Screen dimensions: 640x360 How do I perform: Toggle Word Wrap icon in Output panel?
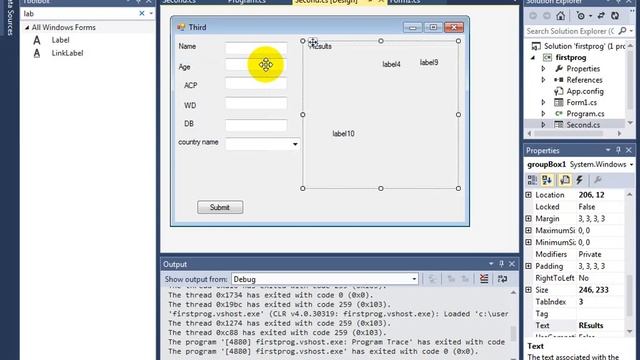click(502, 279)
